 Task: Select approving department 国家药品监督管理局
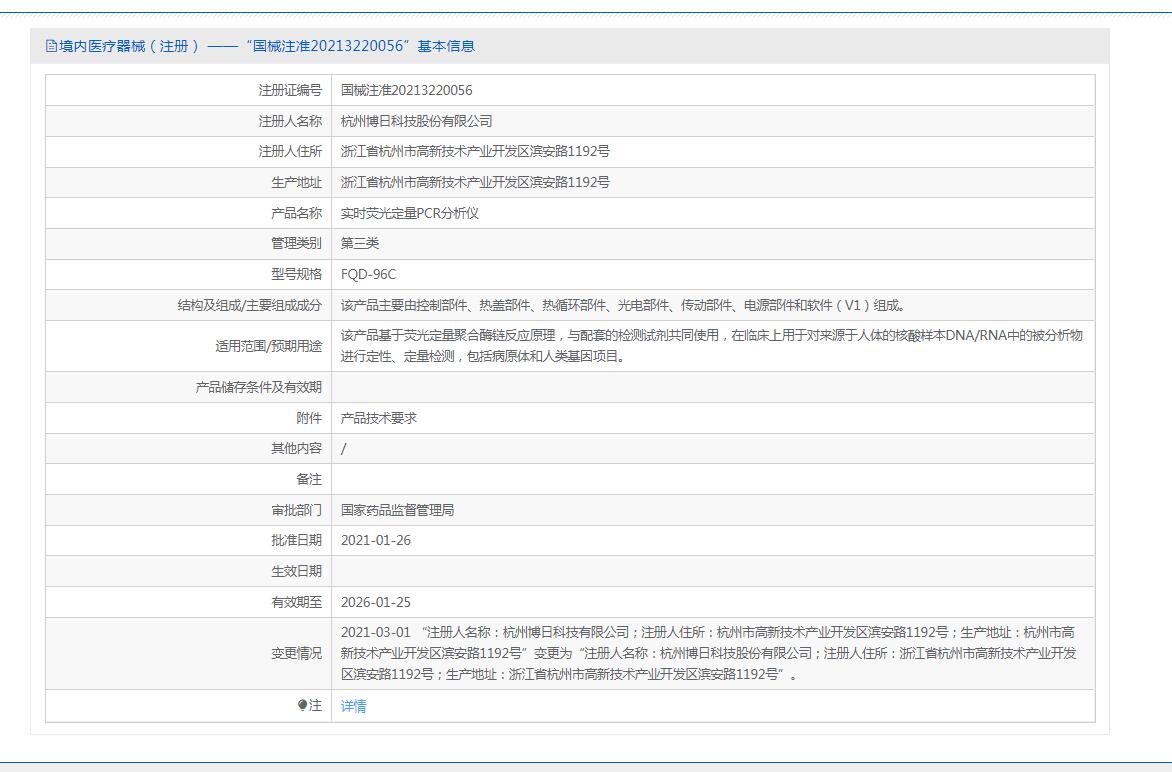398,510
